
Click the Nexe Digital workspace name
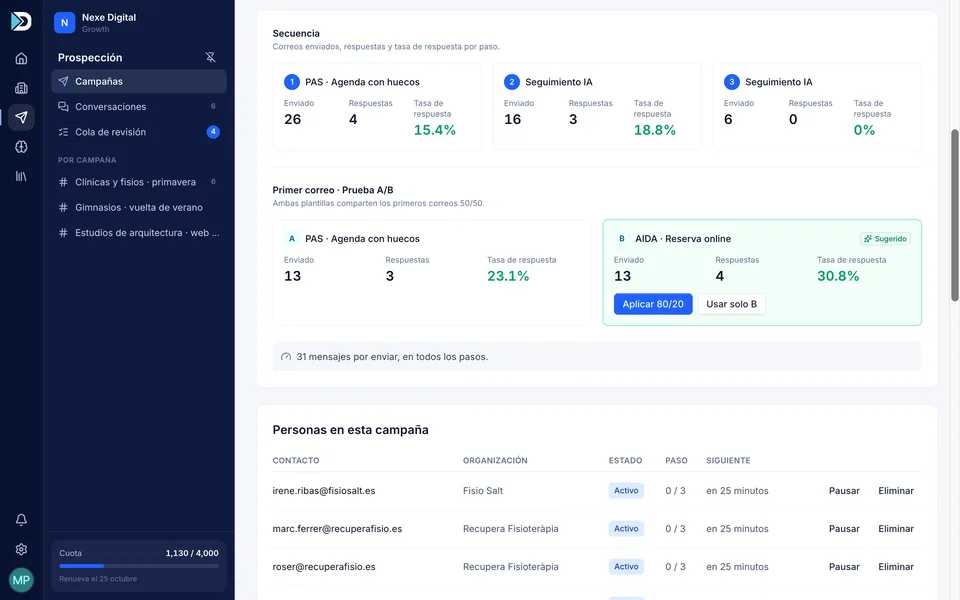tap(109, 17)
